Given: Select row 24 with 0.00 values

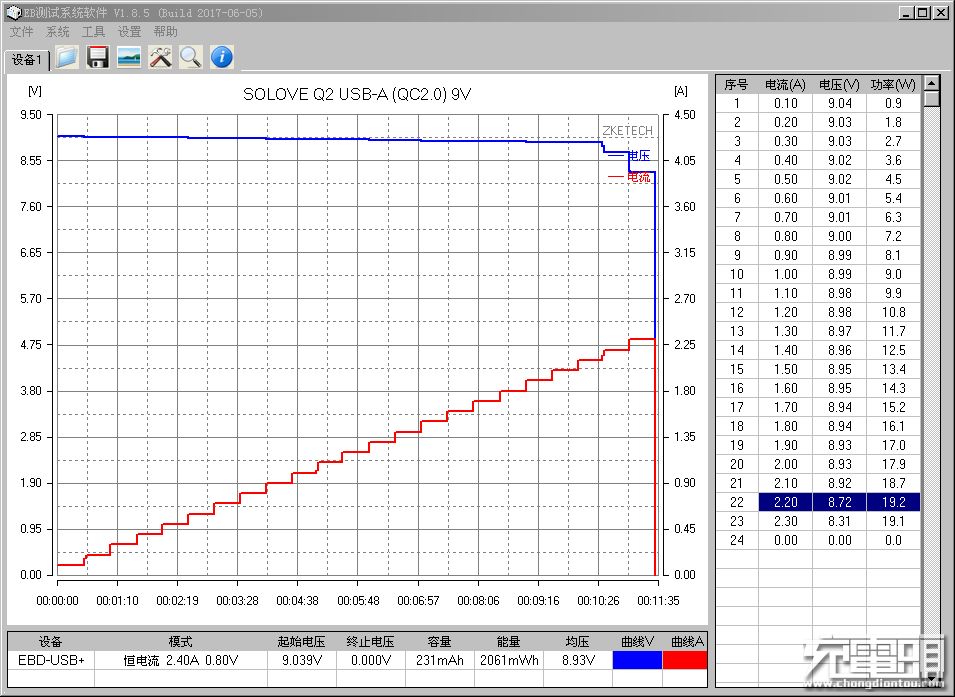Looking at the screenshot, I should (818, 540).
